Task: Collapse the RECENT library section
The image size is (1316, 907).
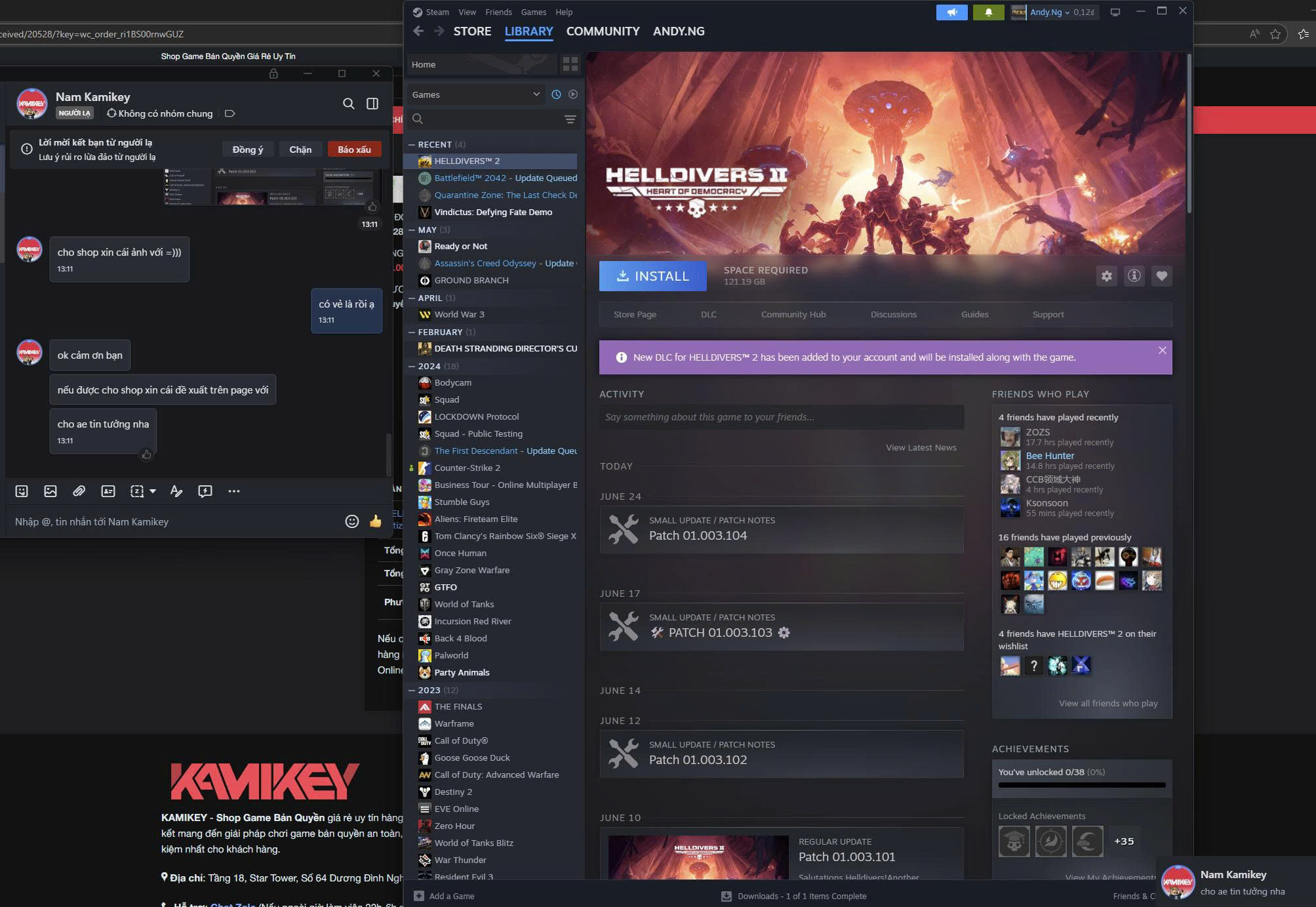Action: (412, 144)
